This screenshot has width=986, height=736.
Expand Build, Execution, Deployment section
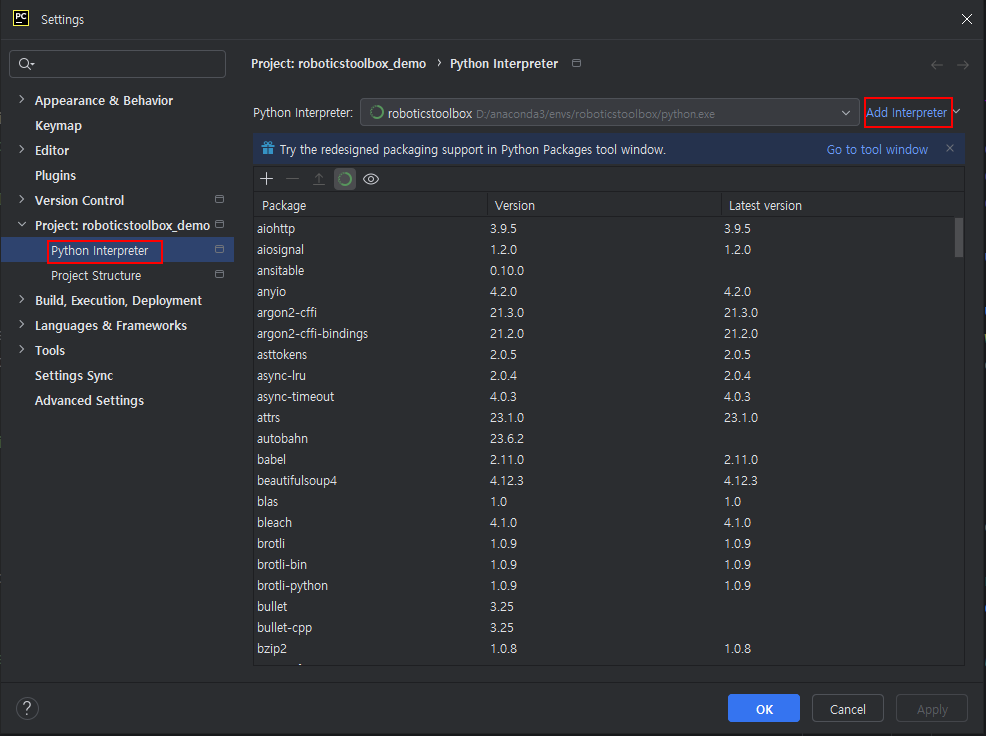pos(22,299)
